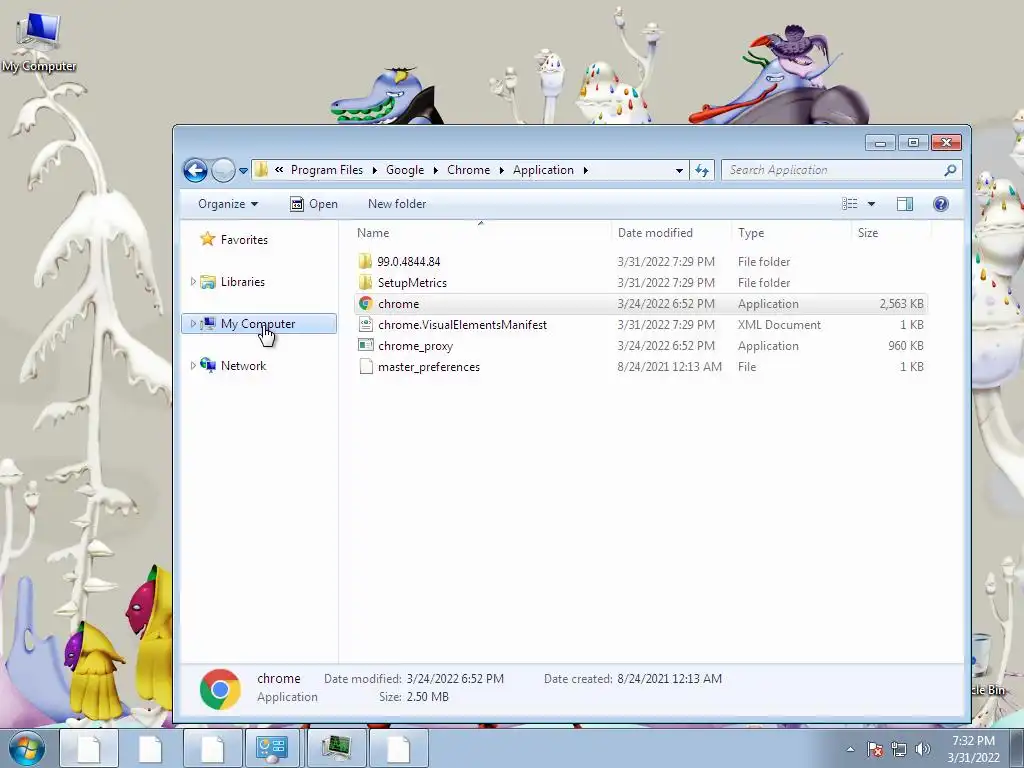Select Favorites in navigation pane
Screen dimensions: 1024x768
coord(244,240)
